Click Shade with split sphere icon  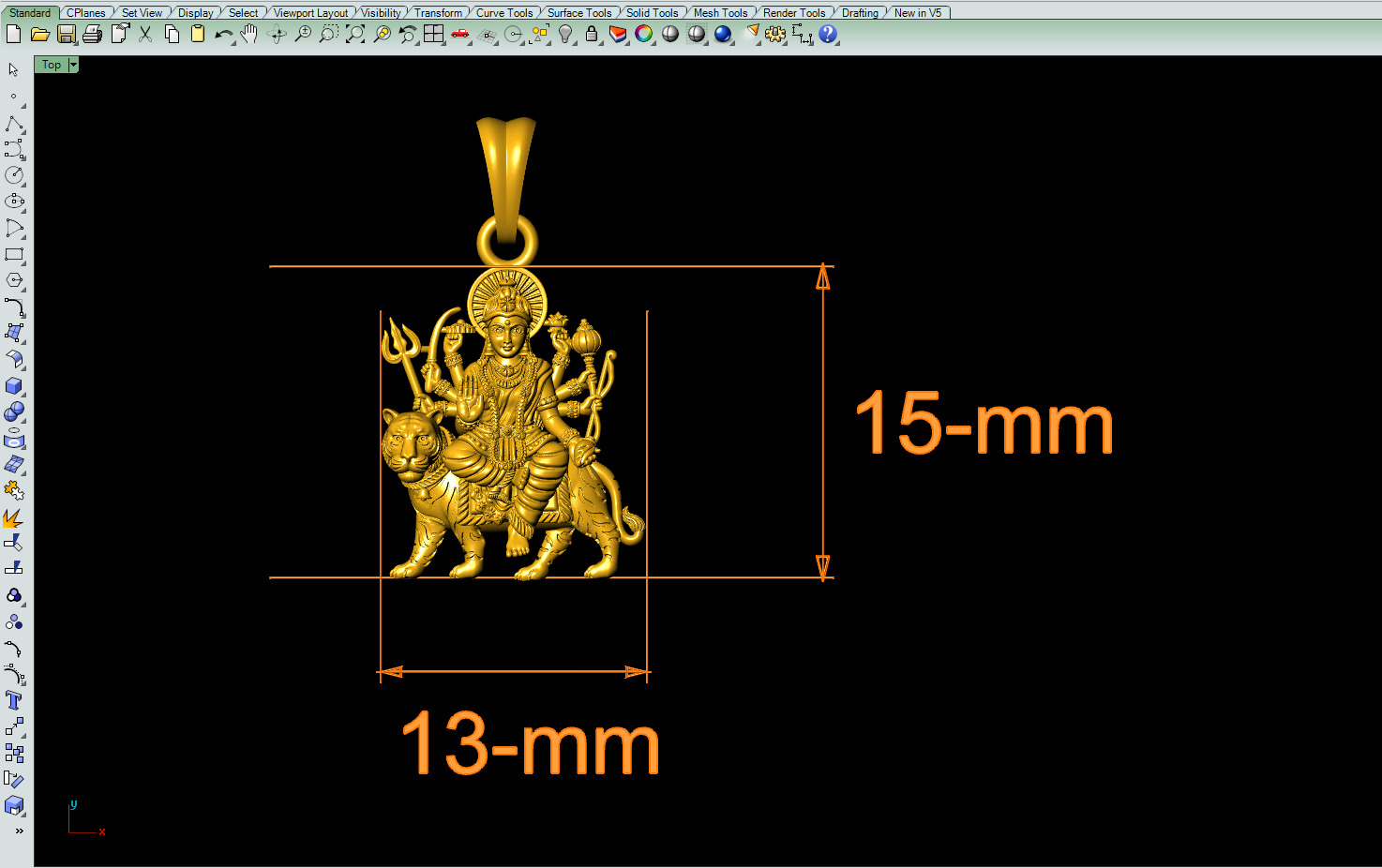pyautogui.click(x=697, y=34)
